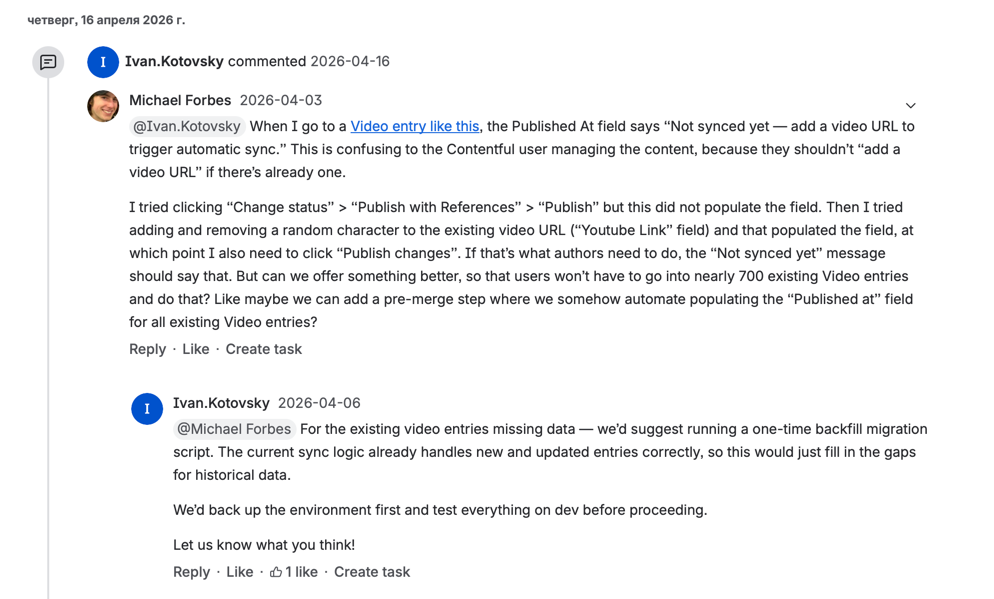Click Ivan.Kotovsky author name on the reply

(221, 403)
